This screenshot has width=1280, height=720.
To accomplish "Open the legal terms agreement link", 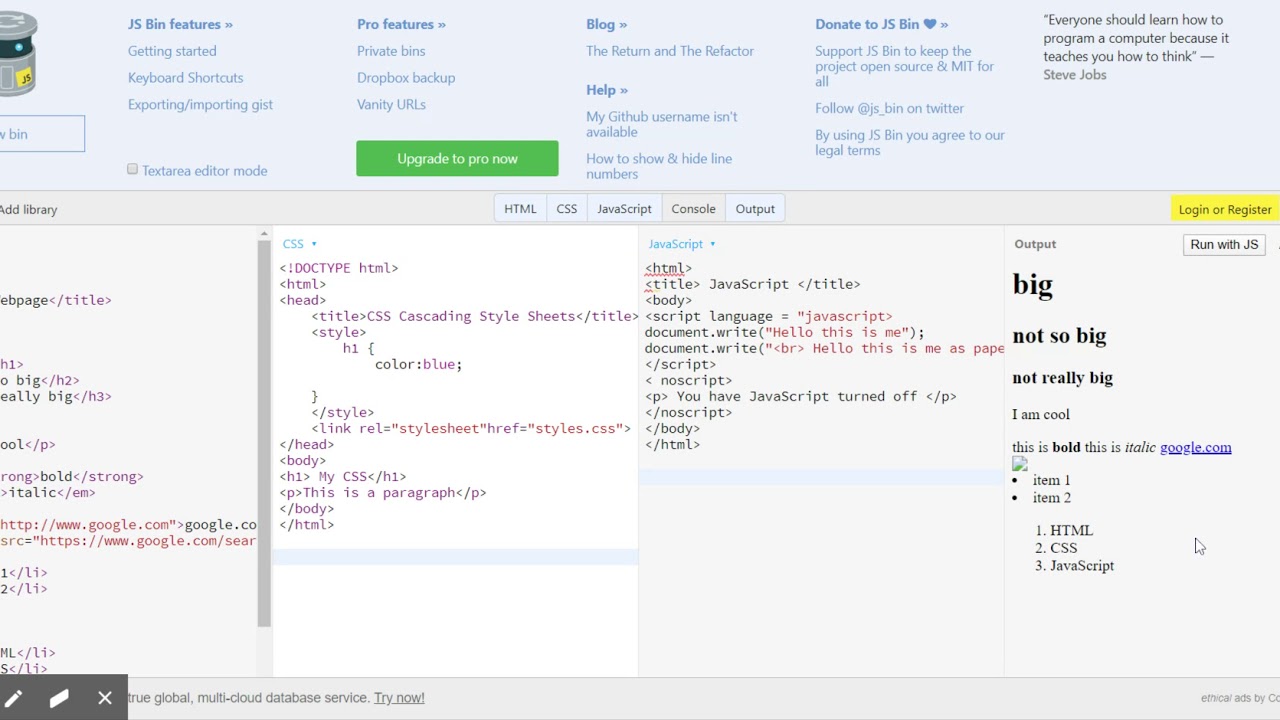I will (x=909, y=143).
